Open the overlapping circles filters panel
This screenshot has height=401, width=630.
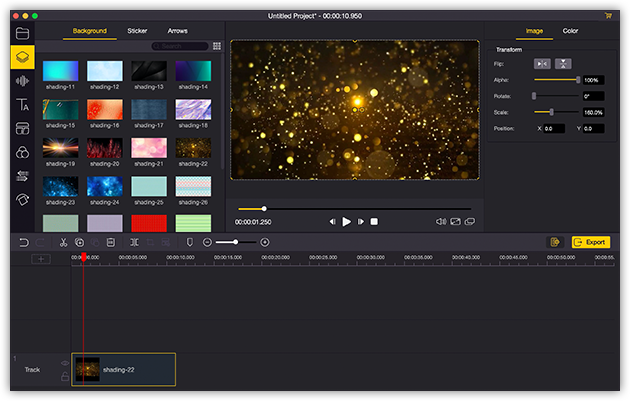coord(22,152)
